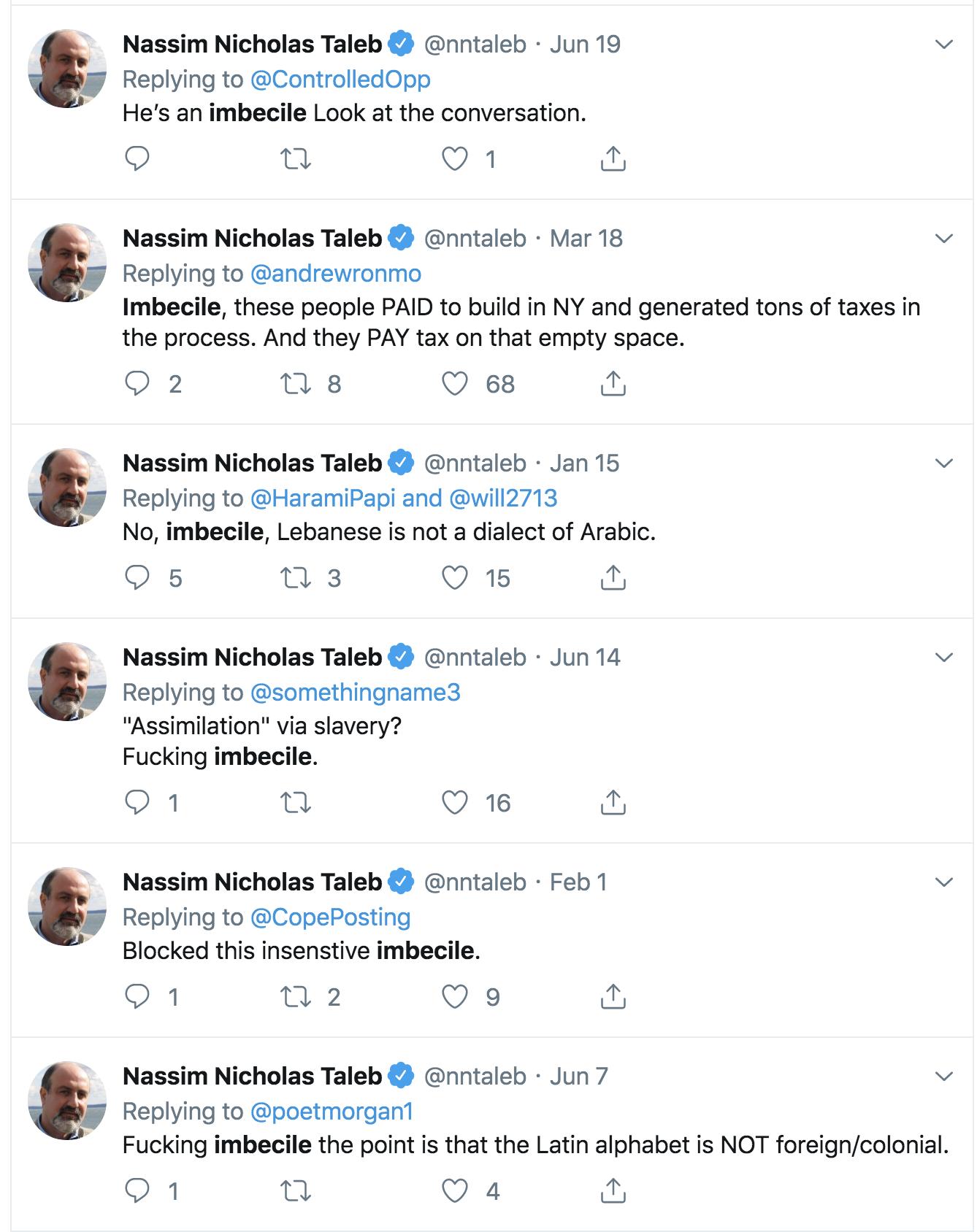Share the Jan 15 Lebanese dialect tweet
977x1232 pixels.
(613, 577)
